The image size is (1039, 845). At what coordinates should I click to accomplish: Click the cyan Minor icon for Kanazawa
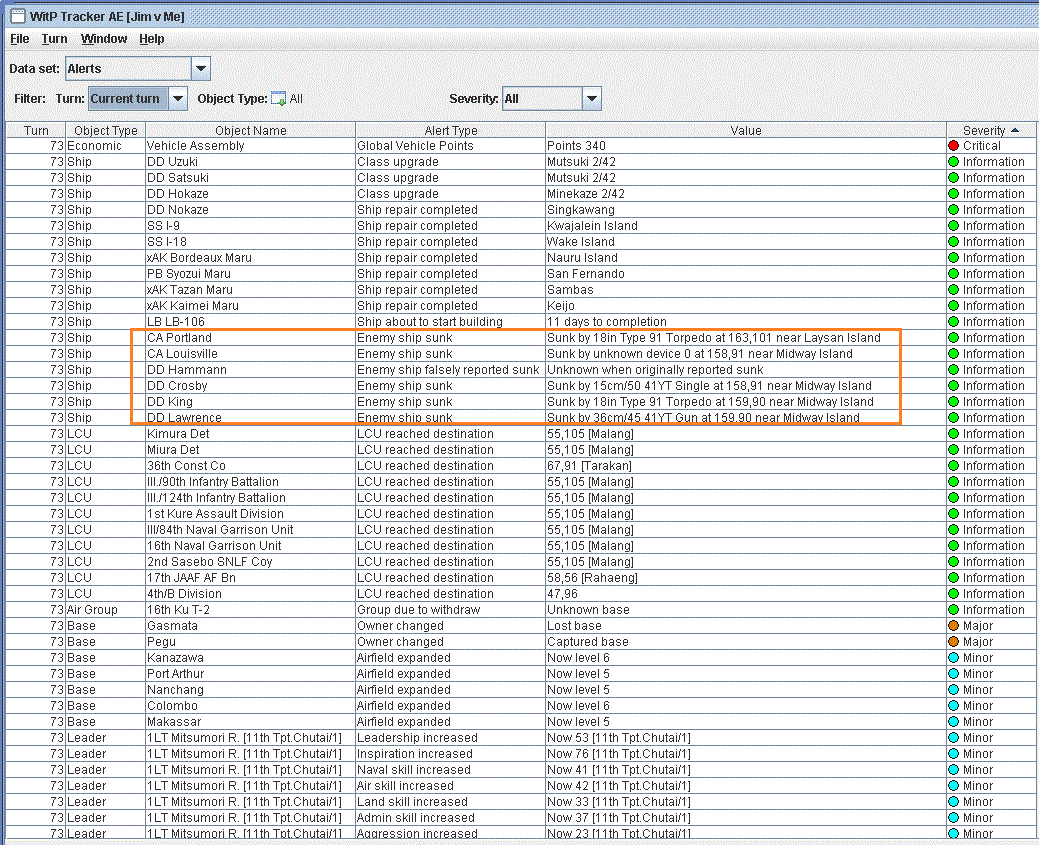(954, 657)
